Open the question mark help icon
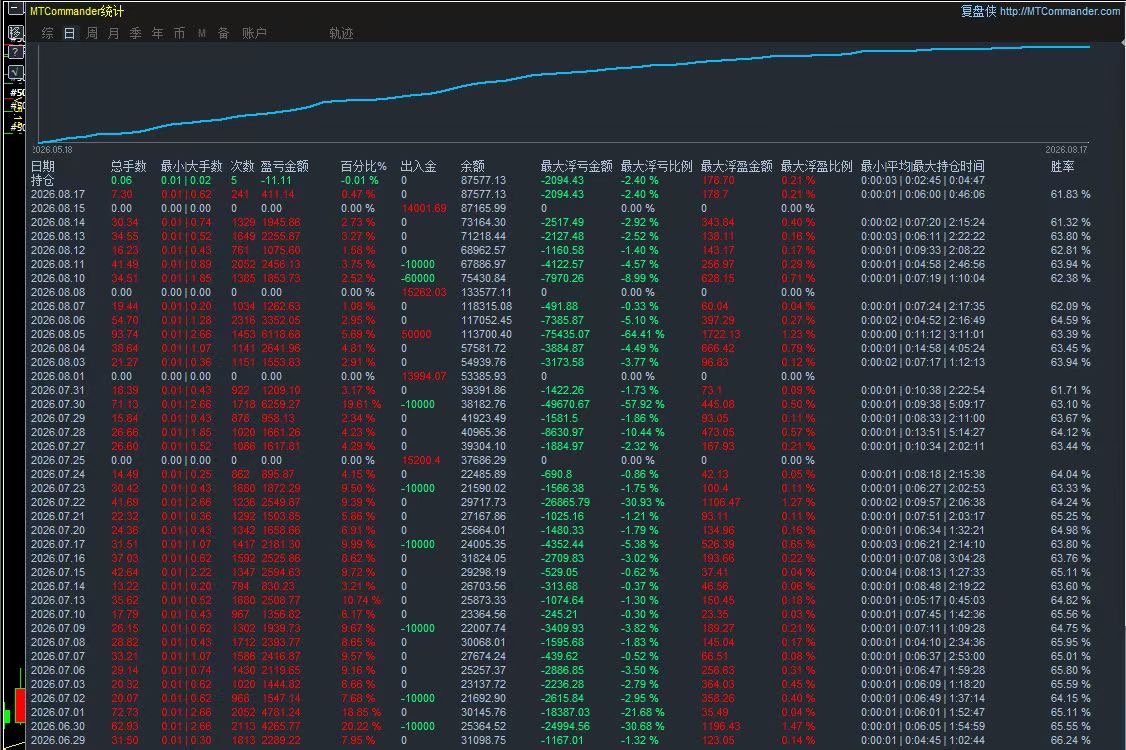The height and width of the screenshot is (750, 1126). pos(15,52)
